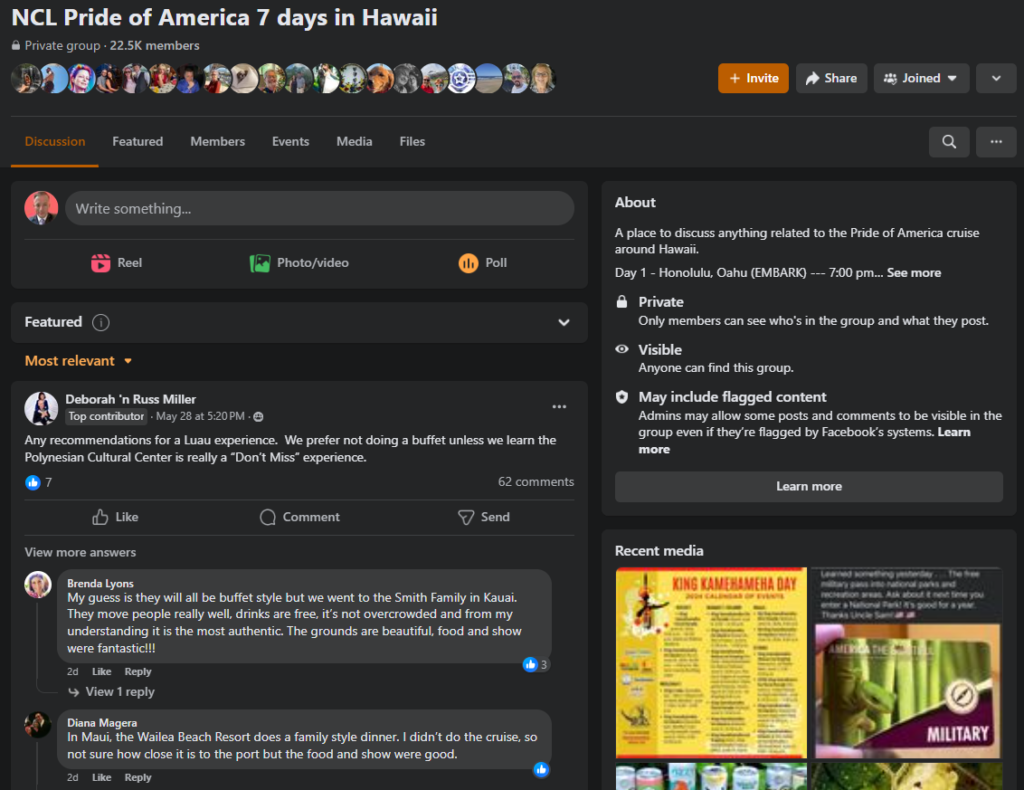Open the Files tab
The width and height of the screenshot is (1024, 790).
[412, 142]
